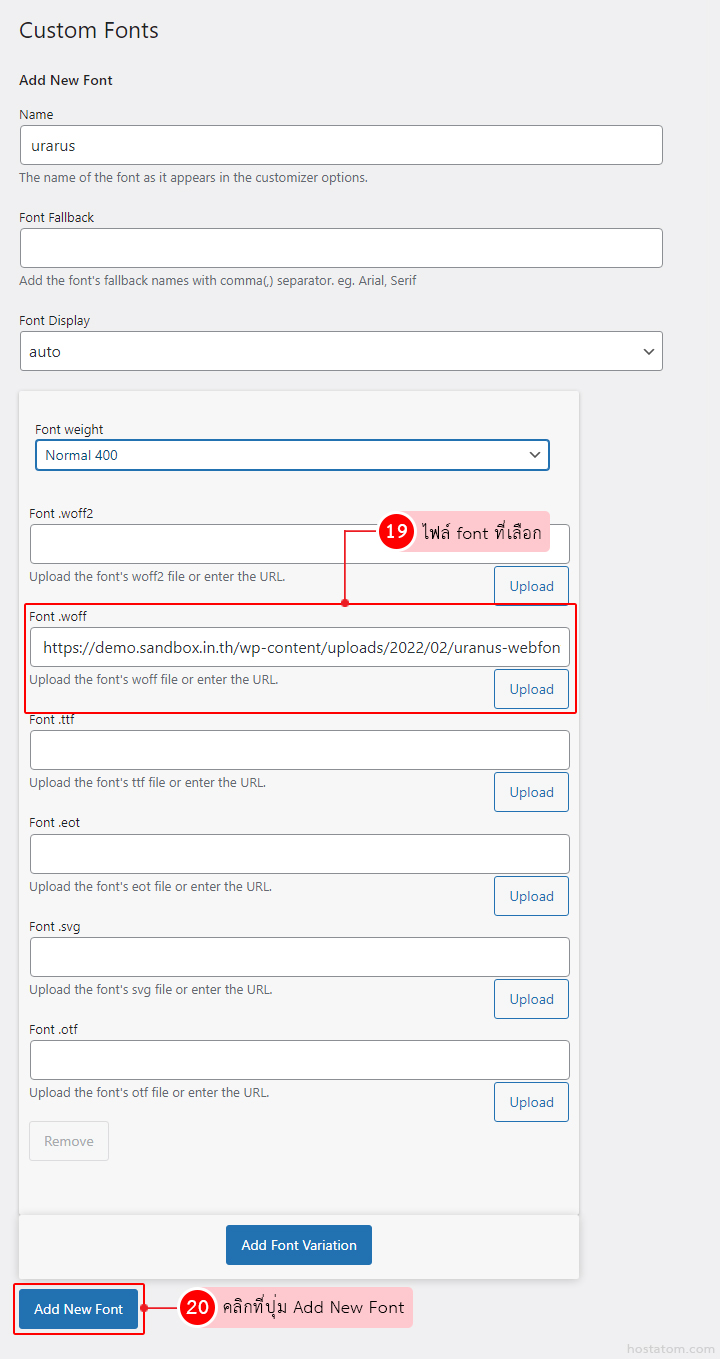Click Upload button for otf font
The width and height of the screenshot is (720, 1359).
pyautogui.click(x=531, y=1102)
